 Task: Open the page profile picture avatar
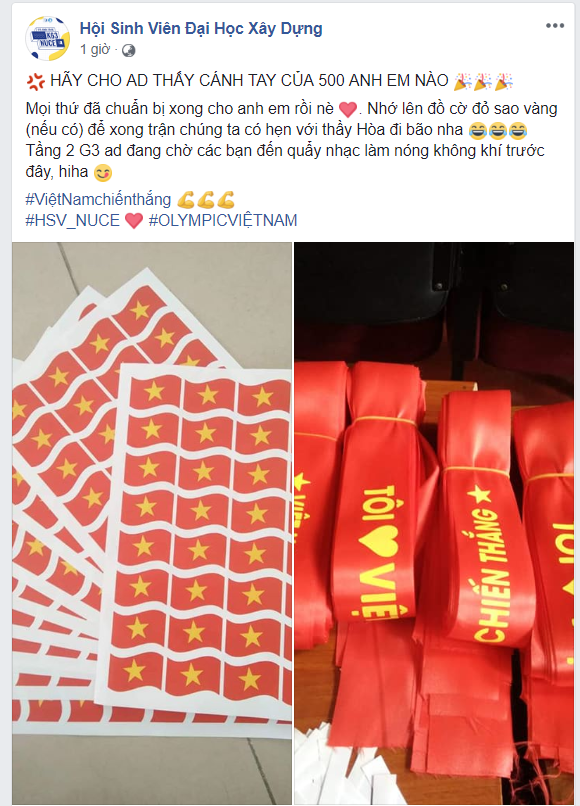(48, 38)
